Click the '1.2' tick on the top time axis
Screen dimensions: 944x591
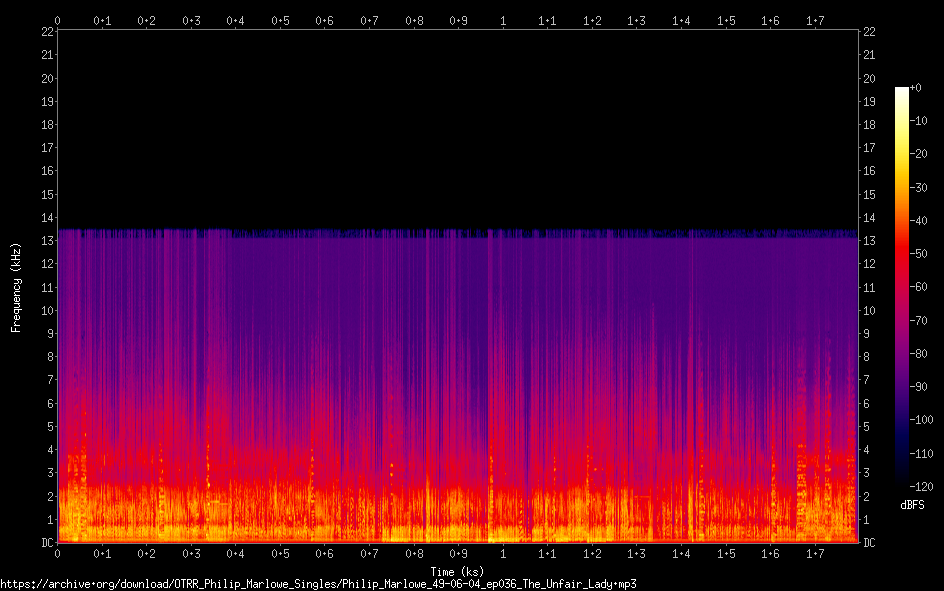click(x=592, y=20)
